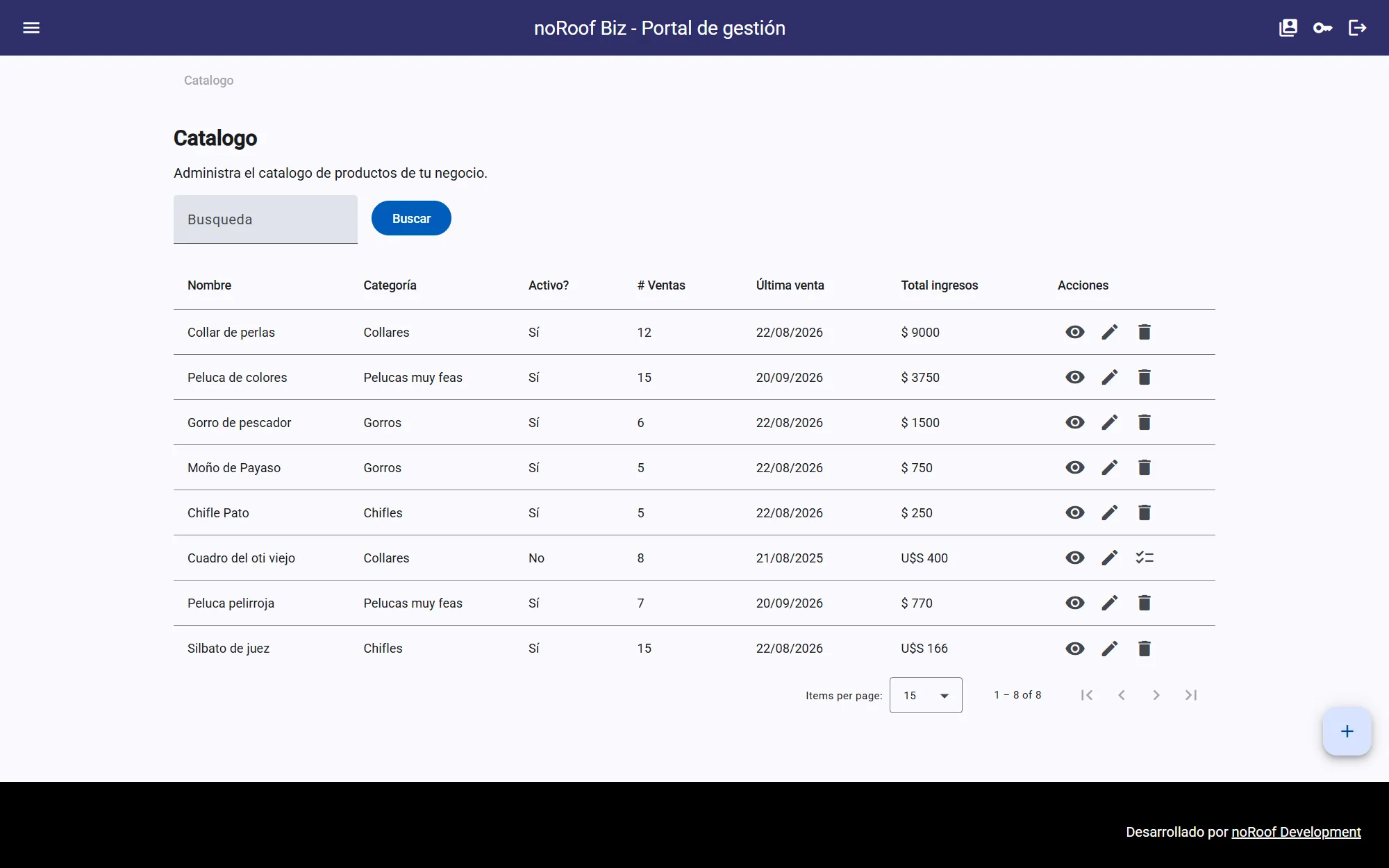Click the Categoría column header

point(390,285)
